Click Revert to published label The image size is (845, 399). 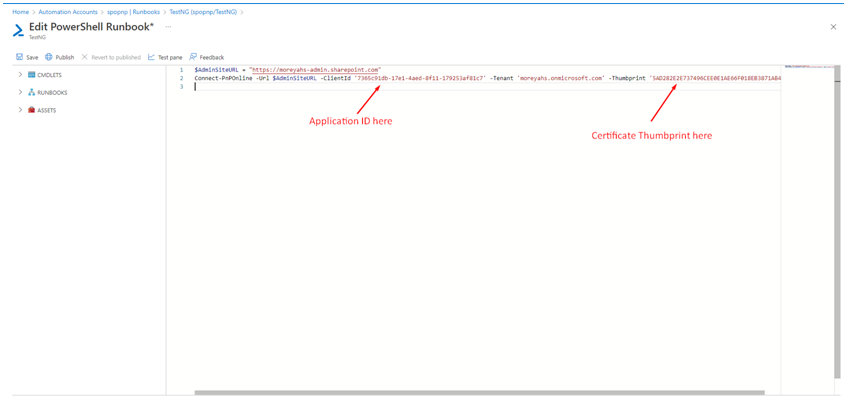click(116, 57)
